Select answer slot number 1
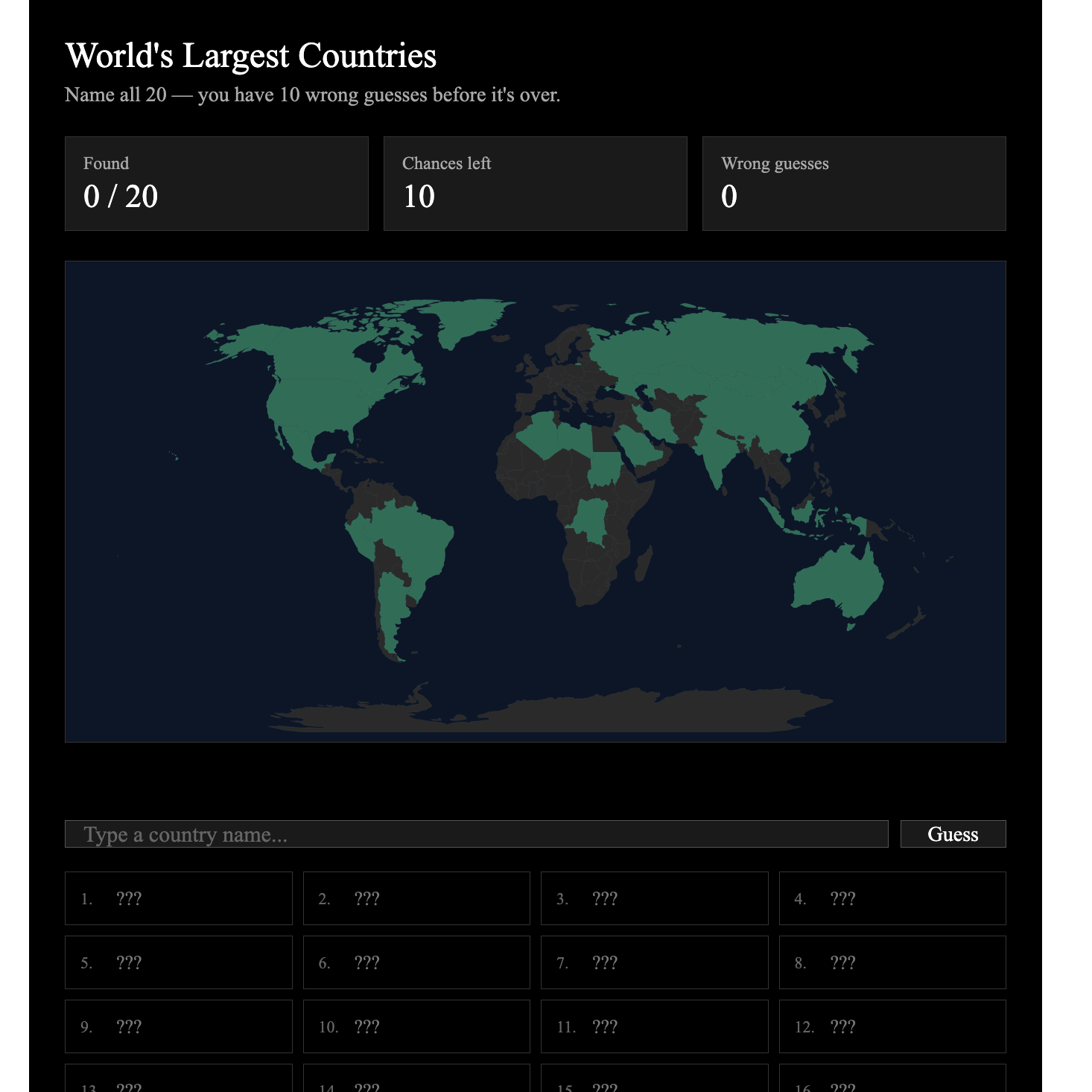 [178, 898]
